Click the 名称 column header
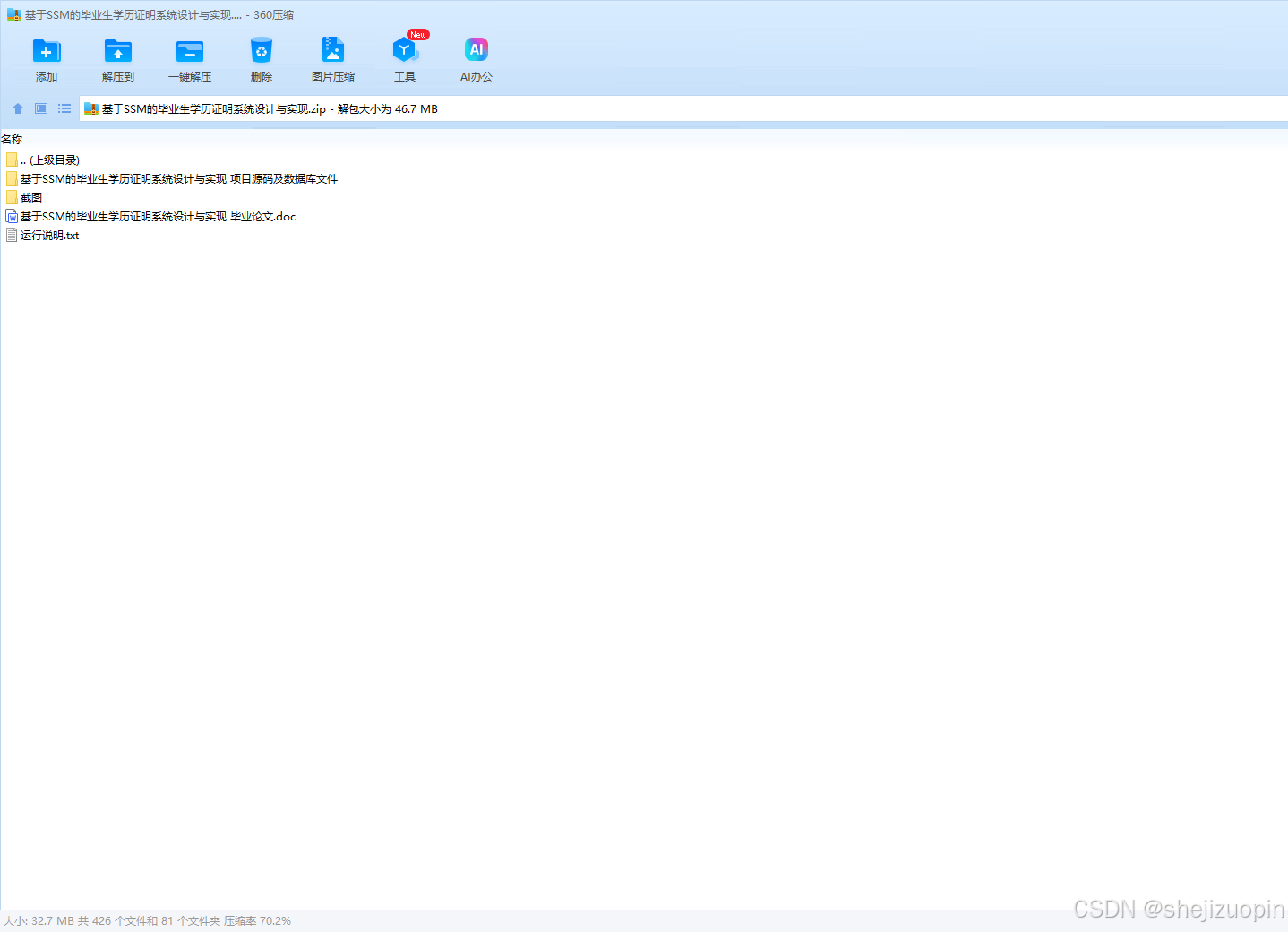Image resolution: width=1288 pixels, height=932 pixels. click(x=12, y=140)
